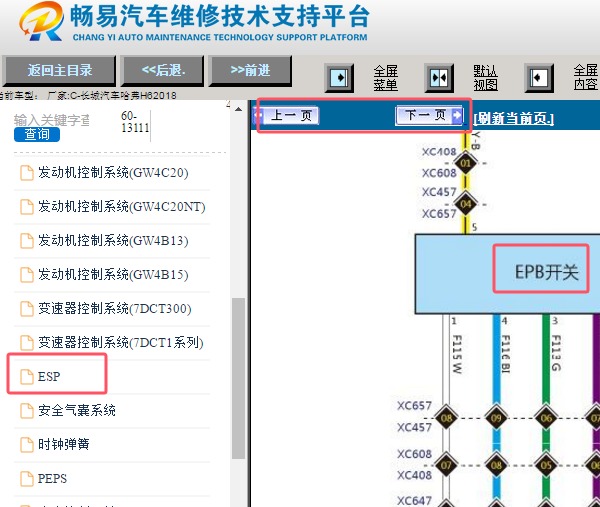
Task: Click the 60-13111 code text
Action: [135, 122]
